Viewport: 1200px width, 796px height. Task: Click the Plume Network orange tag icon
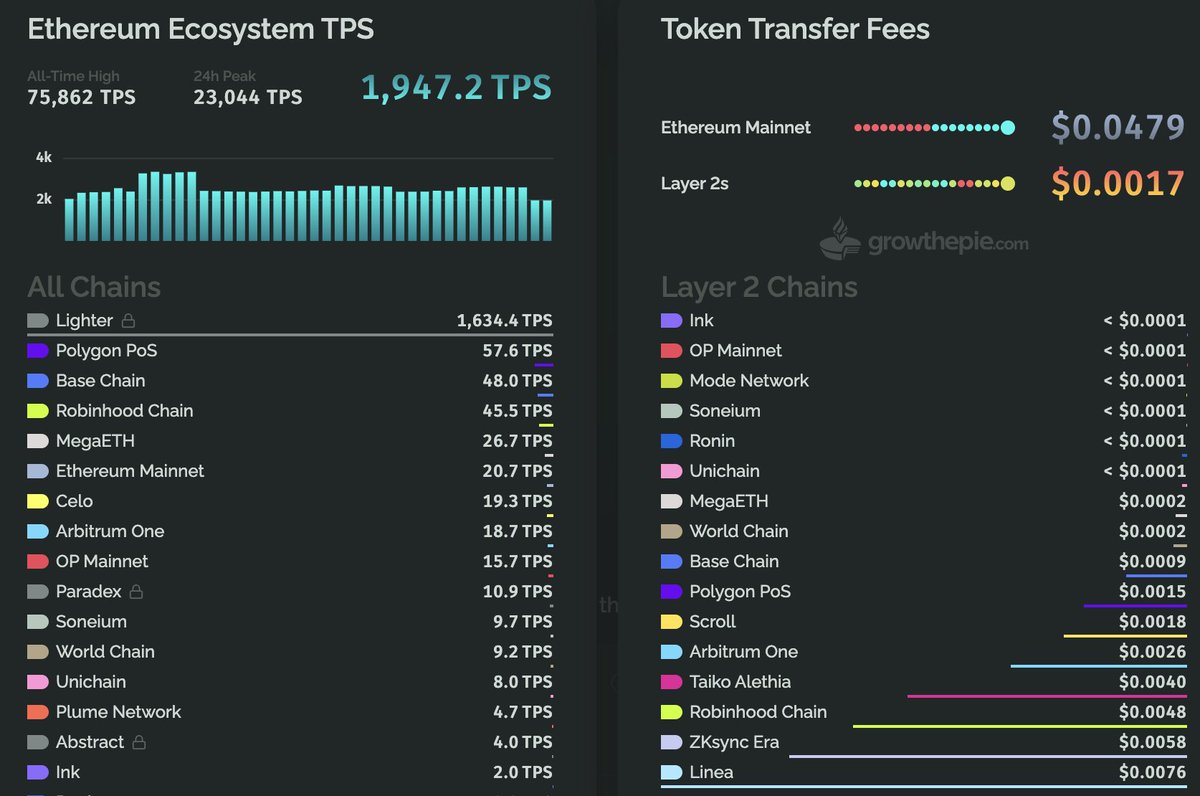pos(38,712)
